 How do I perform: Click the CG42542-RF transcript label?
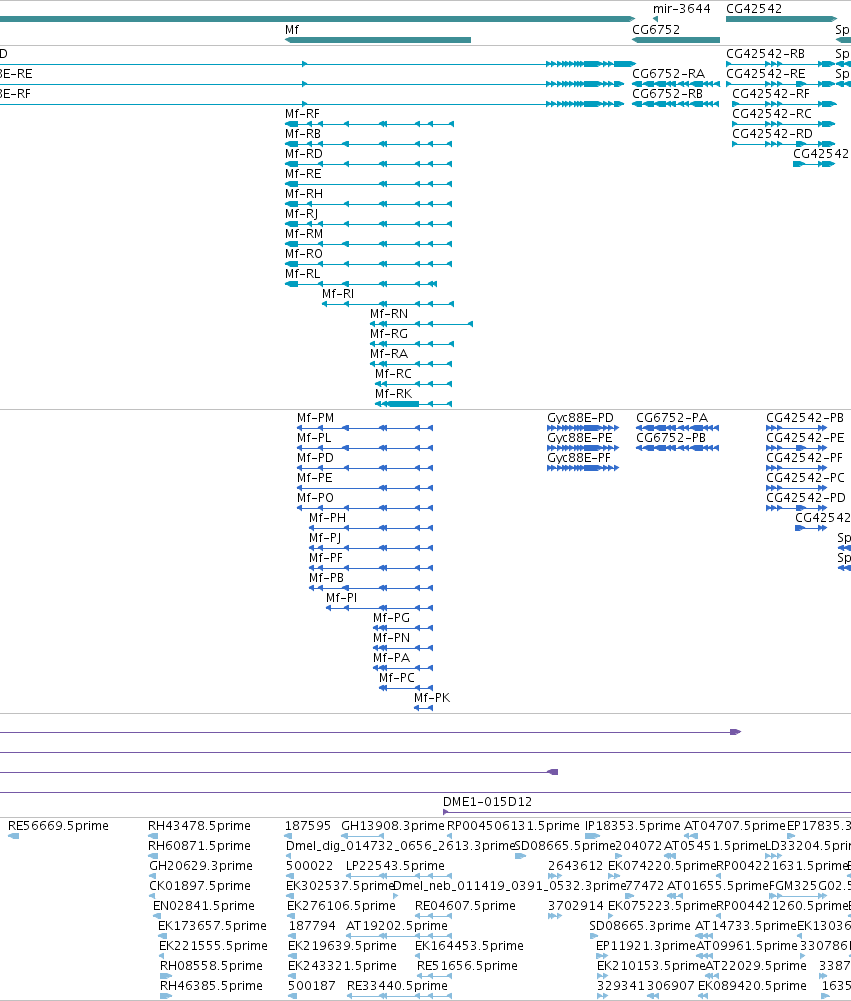coord(771,94)
